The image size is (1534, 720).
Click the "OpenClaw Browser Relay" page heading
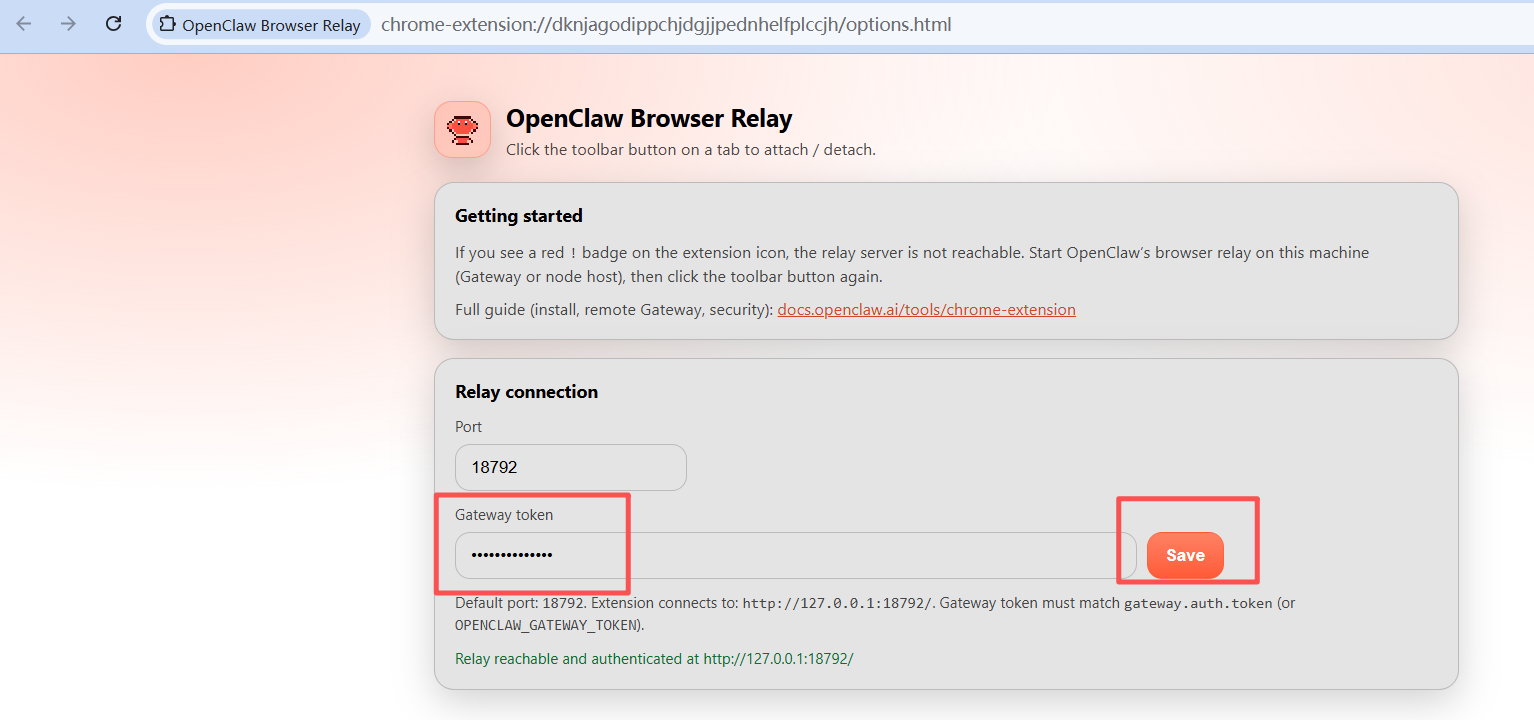click(649, 119)
